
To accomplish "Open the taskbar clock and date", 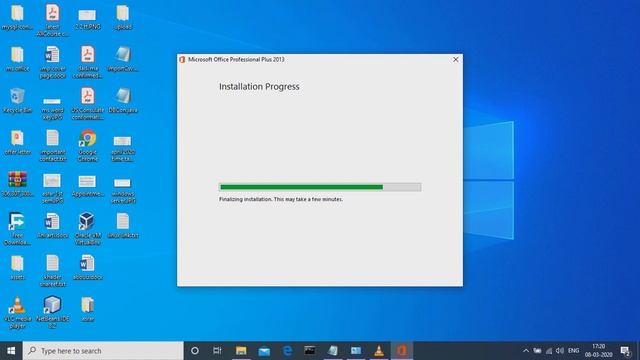I will tap(598, 351).
